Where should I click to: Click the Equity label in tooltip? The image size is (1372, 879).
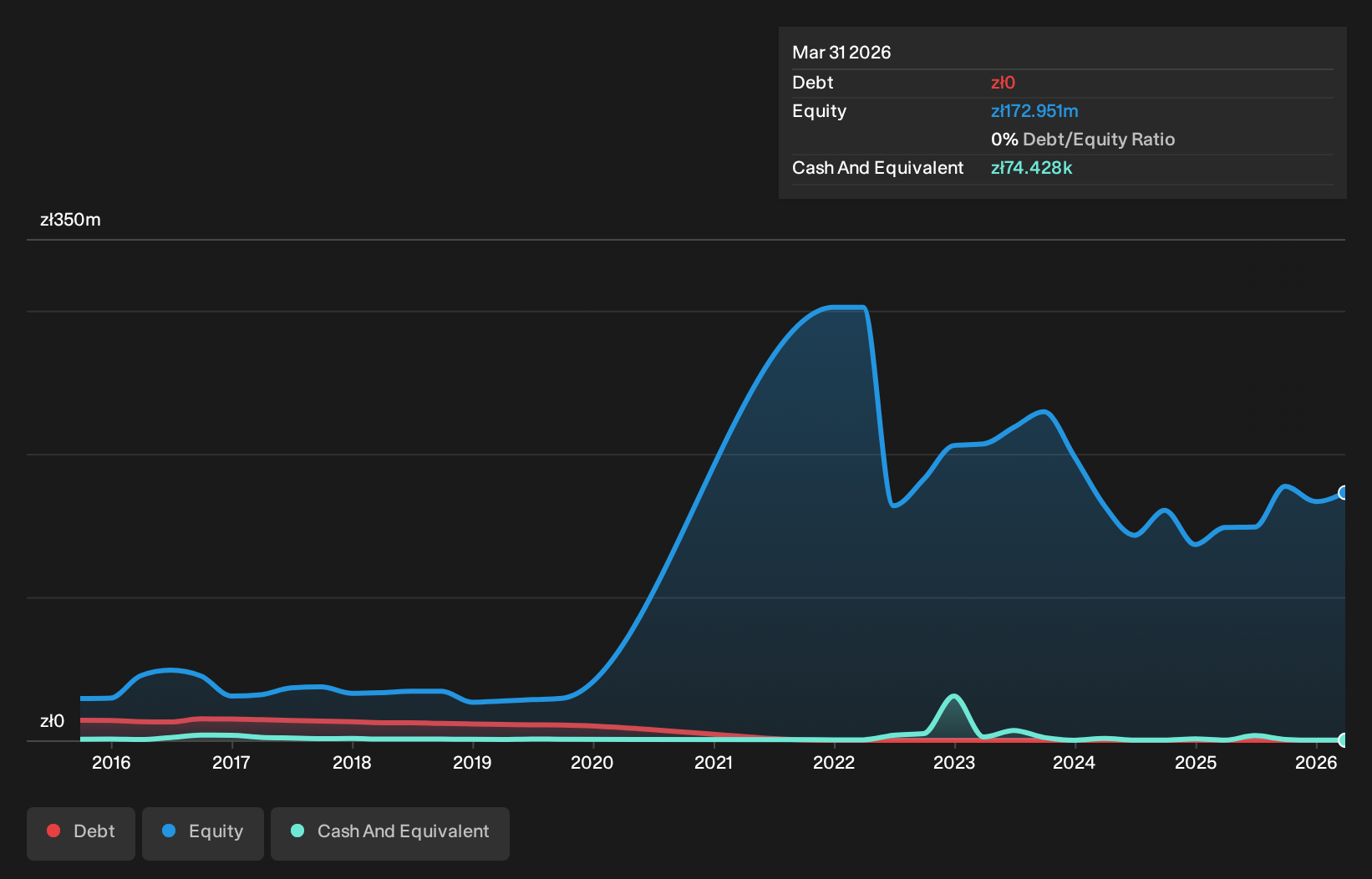tap(819, 111)
